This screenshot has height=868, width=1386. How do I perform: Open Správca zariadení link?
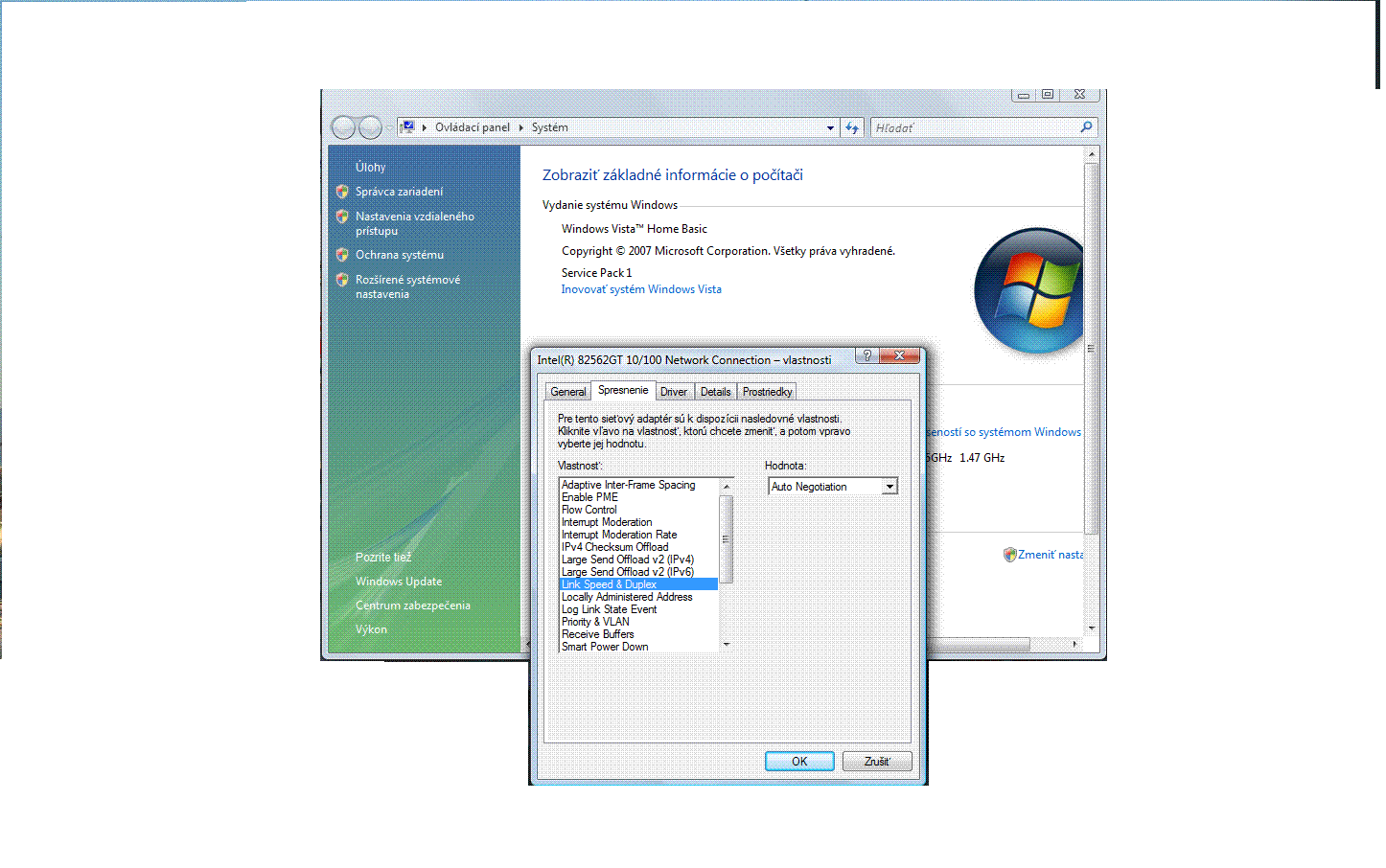[399, 192]
